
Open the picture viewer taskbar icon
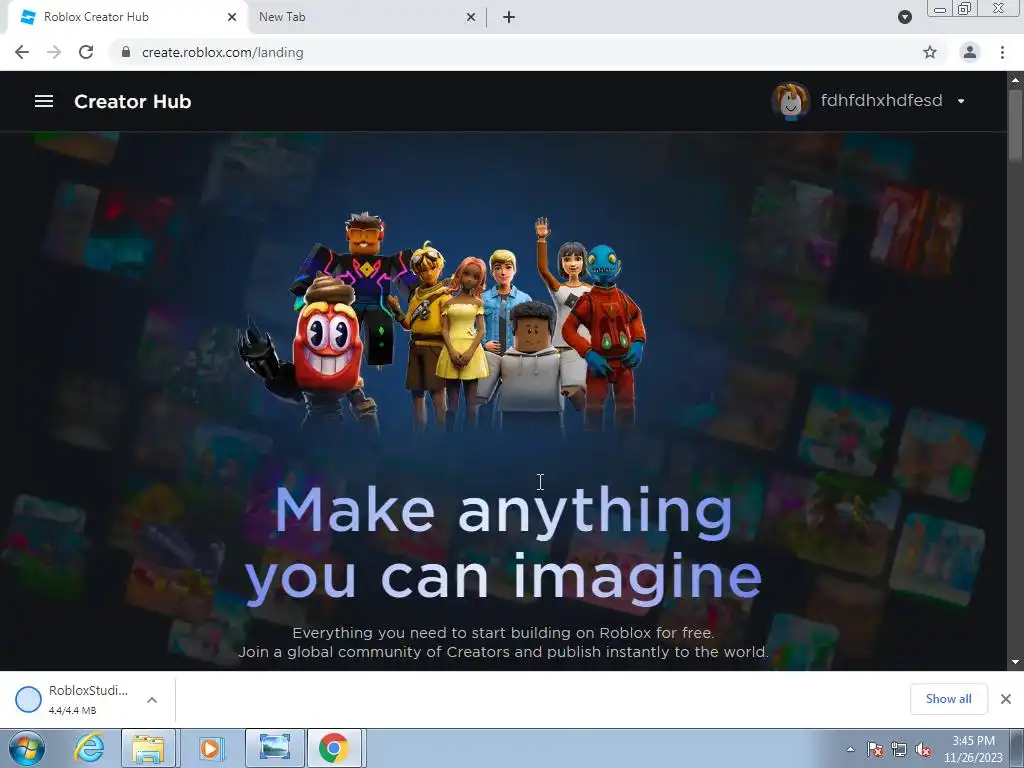click(x=275, y=748)
